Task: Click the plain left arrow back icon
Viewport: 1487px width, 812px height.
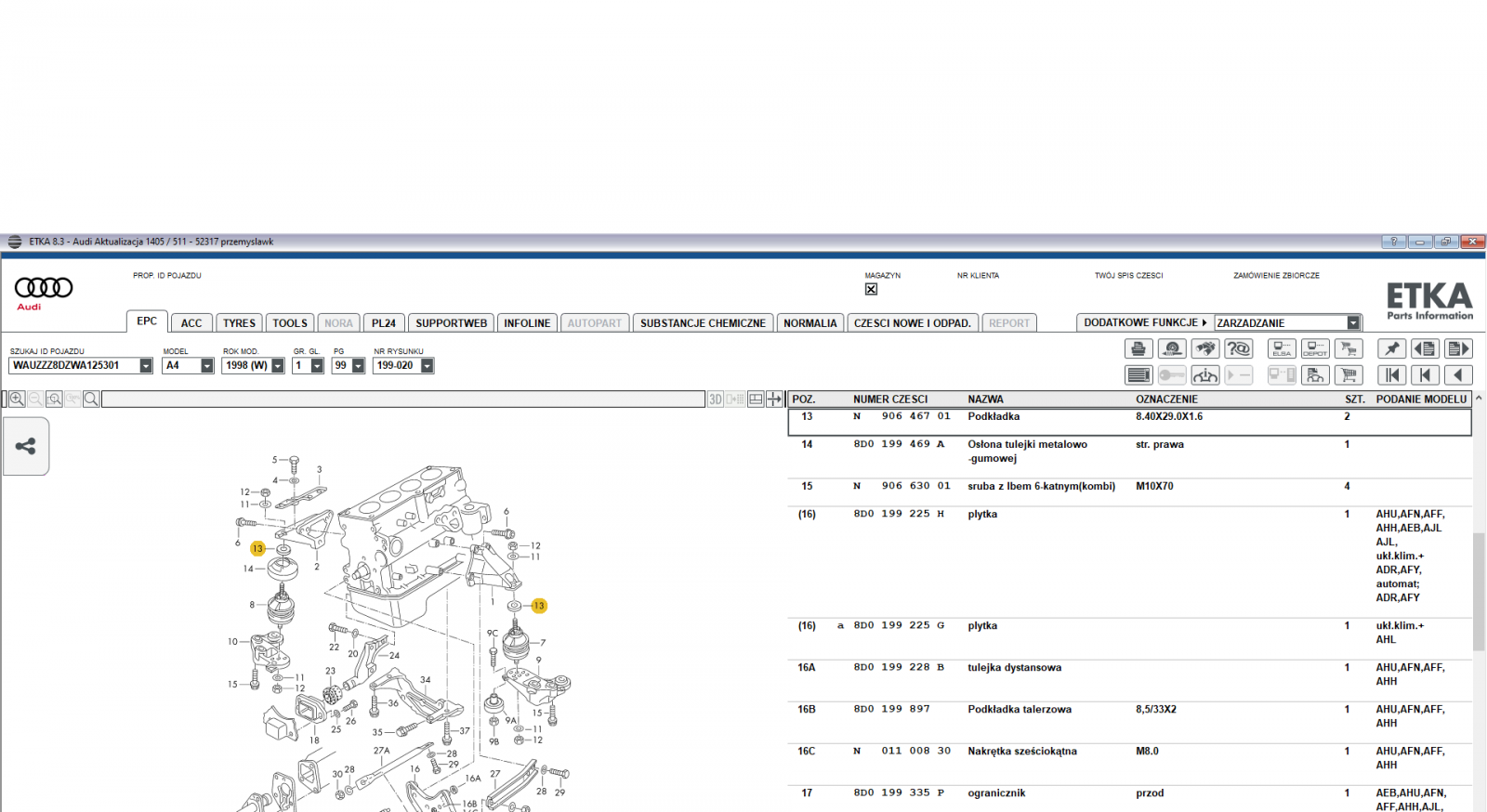Action: click(1458, 375)
